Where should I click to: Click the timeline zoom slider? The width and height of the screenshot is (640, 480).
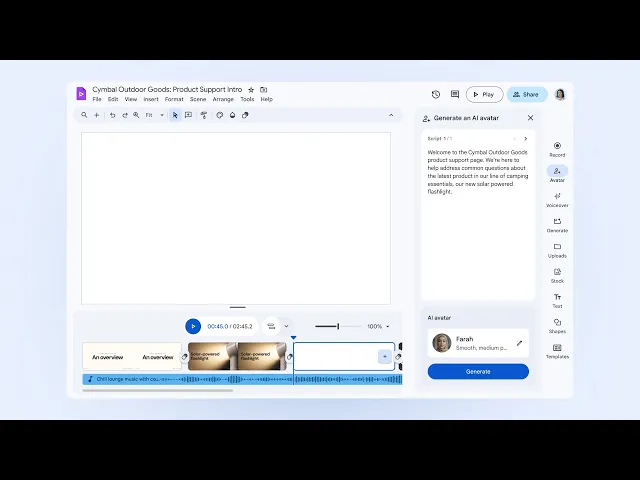pos(338,326)
